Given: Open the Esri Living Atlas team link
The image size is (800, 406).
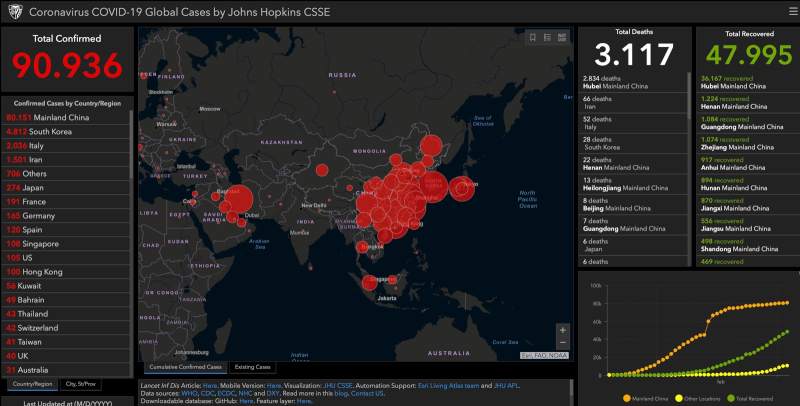Looking at the screenshot, I should (x=449, y=386).
